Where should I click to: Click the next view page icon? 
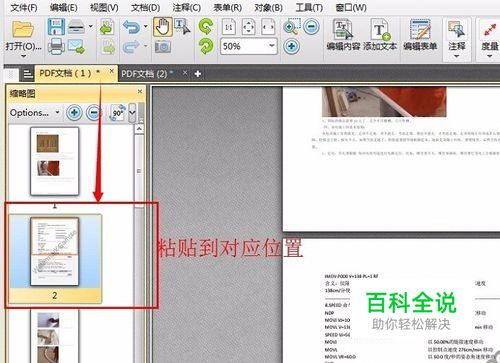point(108,47)
